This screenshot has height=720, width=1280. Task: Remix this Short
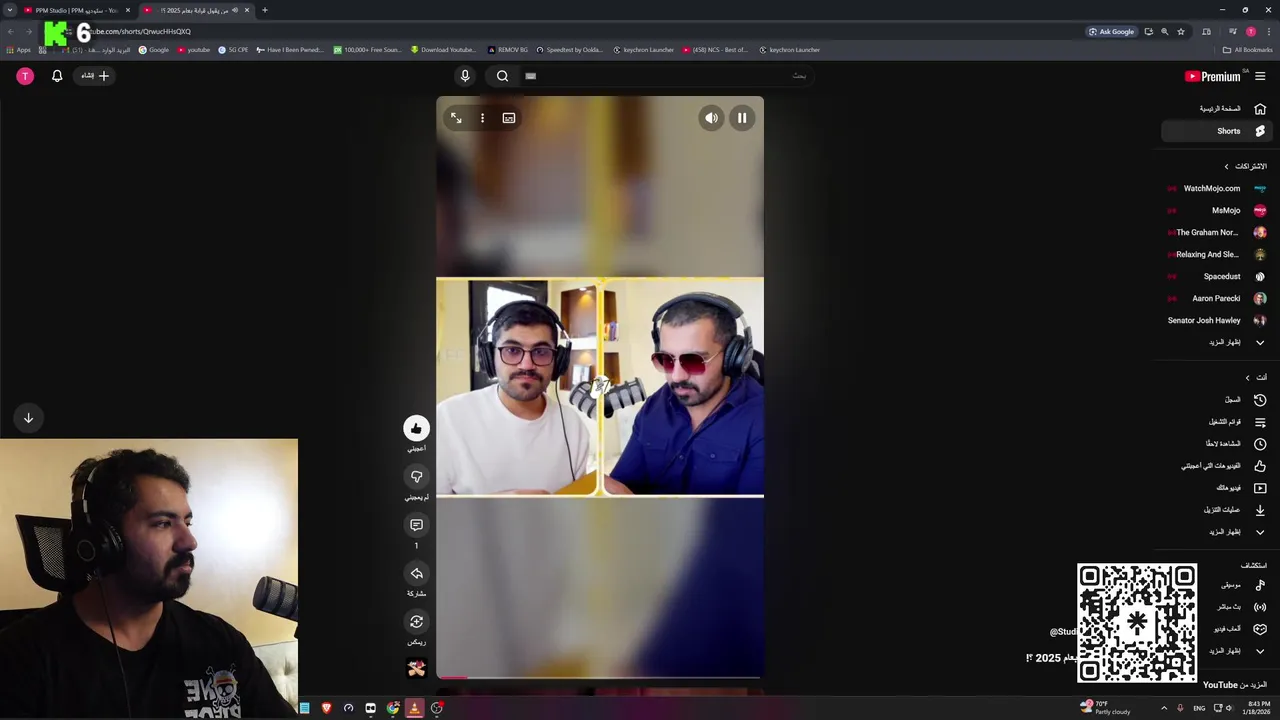(416, 622)
